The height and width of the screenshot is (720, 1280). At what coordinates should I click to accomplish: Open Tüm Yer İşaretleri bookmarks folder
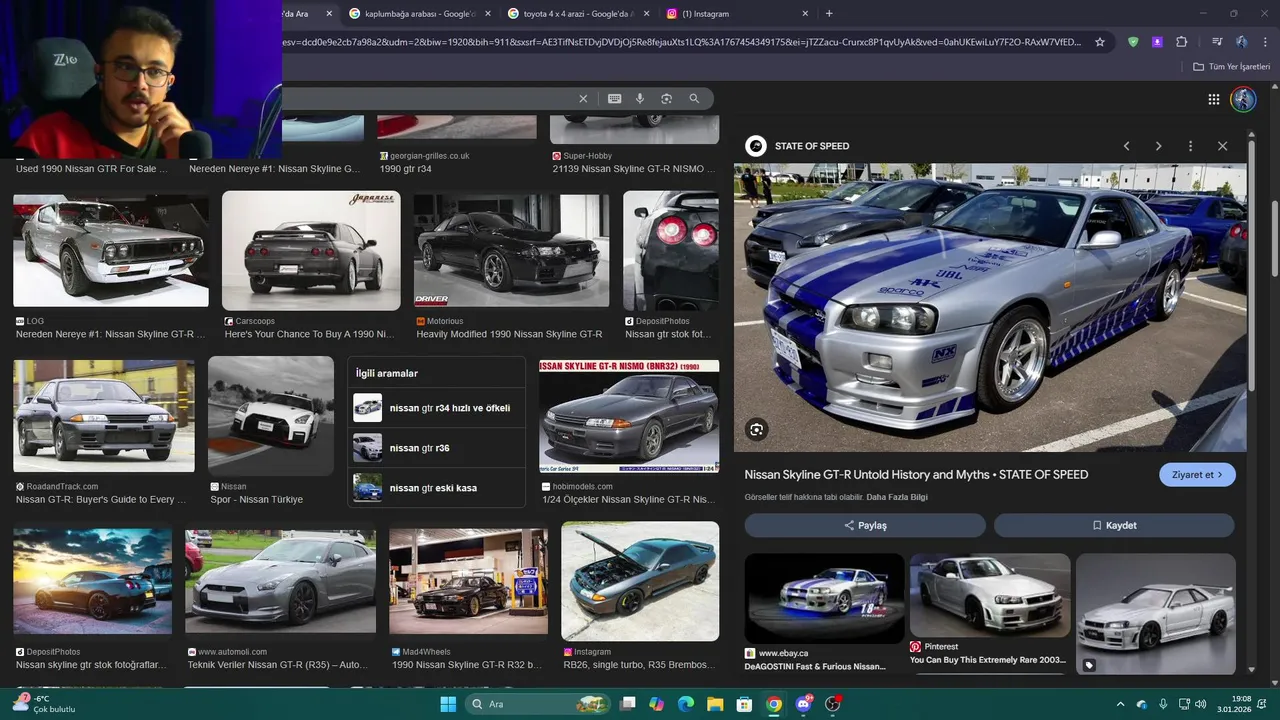(1231, 67)
